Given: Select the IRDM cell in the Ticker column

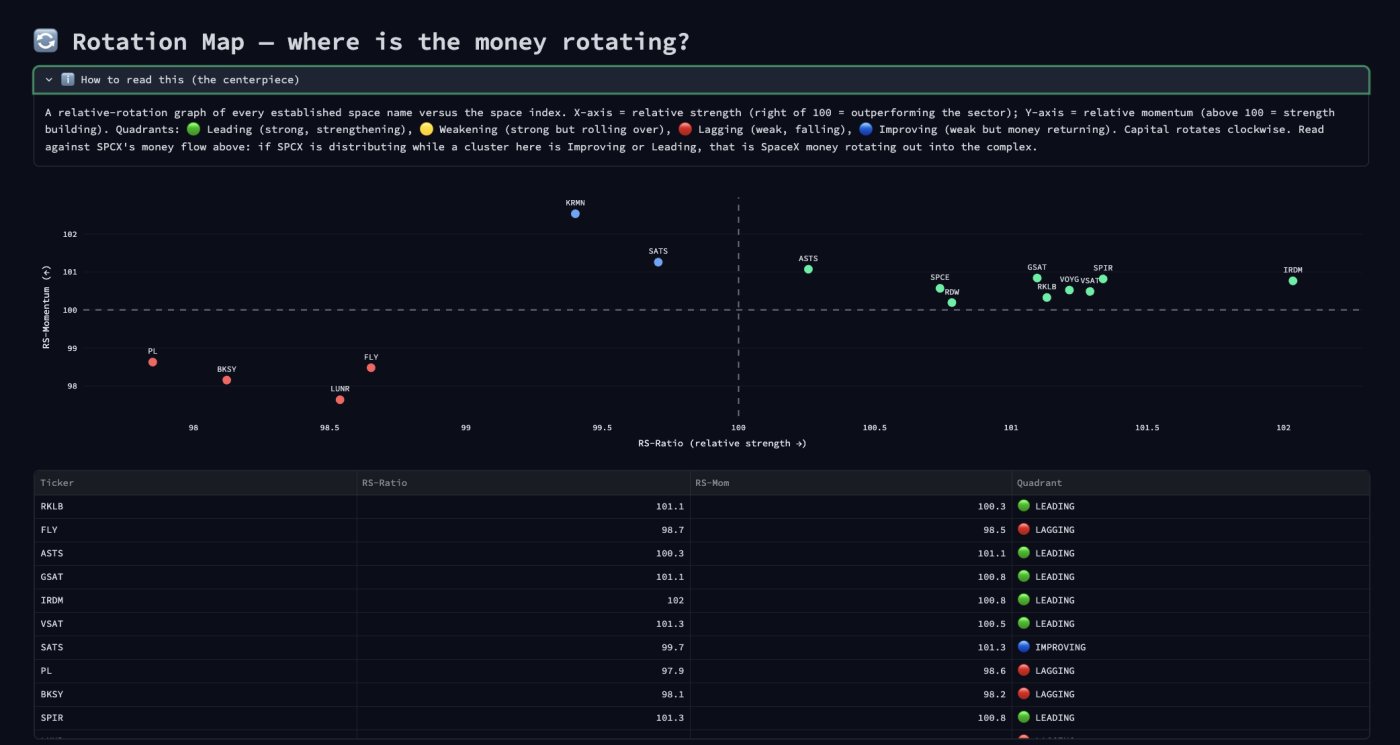Looking at the screenshot, I should [x=196, y=600].
